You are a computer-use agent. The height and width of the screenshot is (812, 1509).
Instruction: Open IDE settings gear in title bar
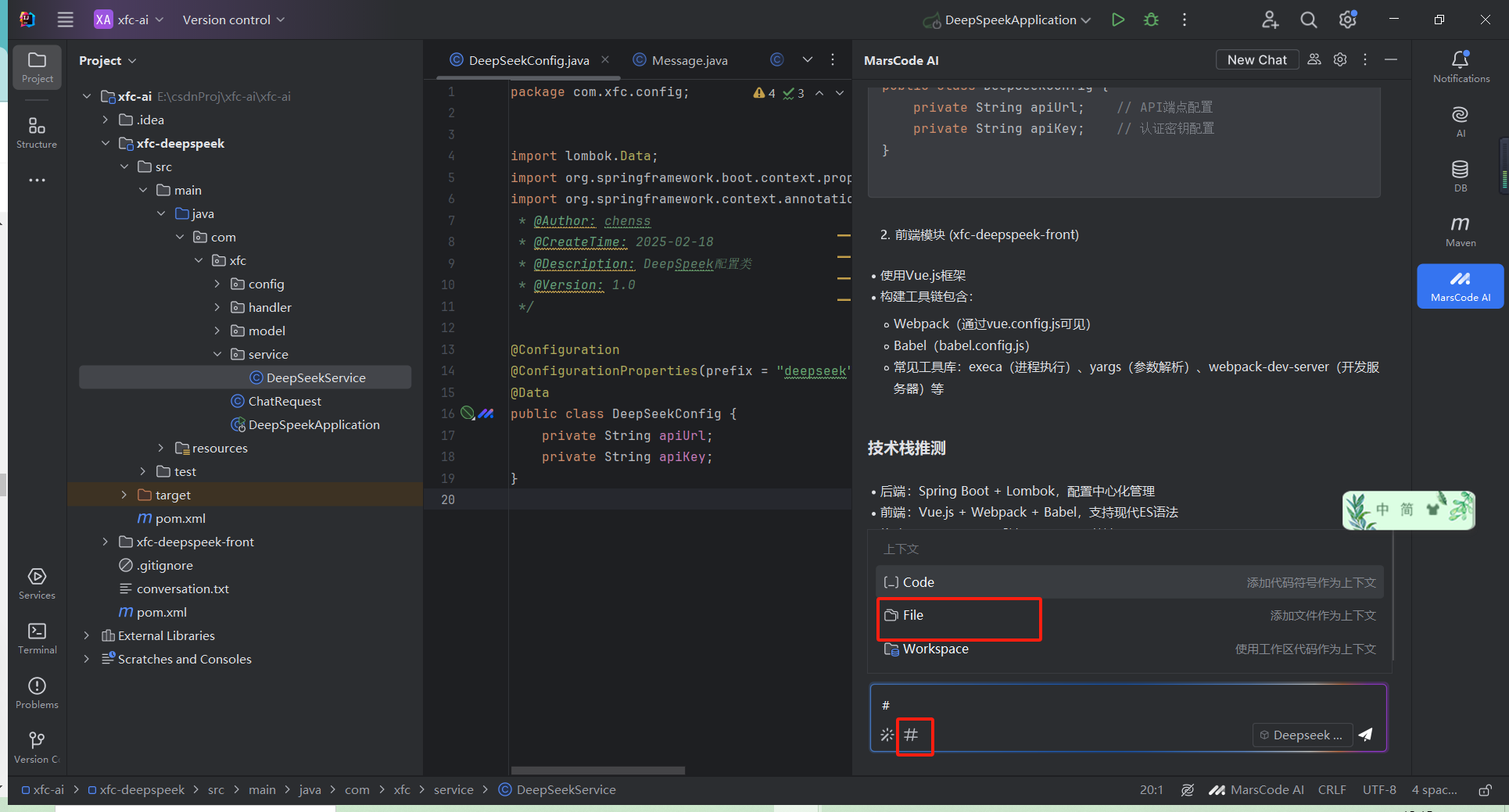click(1348, 20)
